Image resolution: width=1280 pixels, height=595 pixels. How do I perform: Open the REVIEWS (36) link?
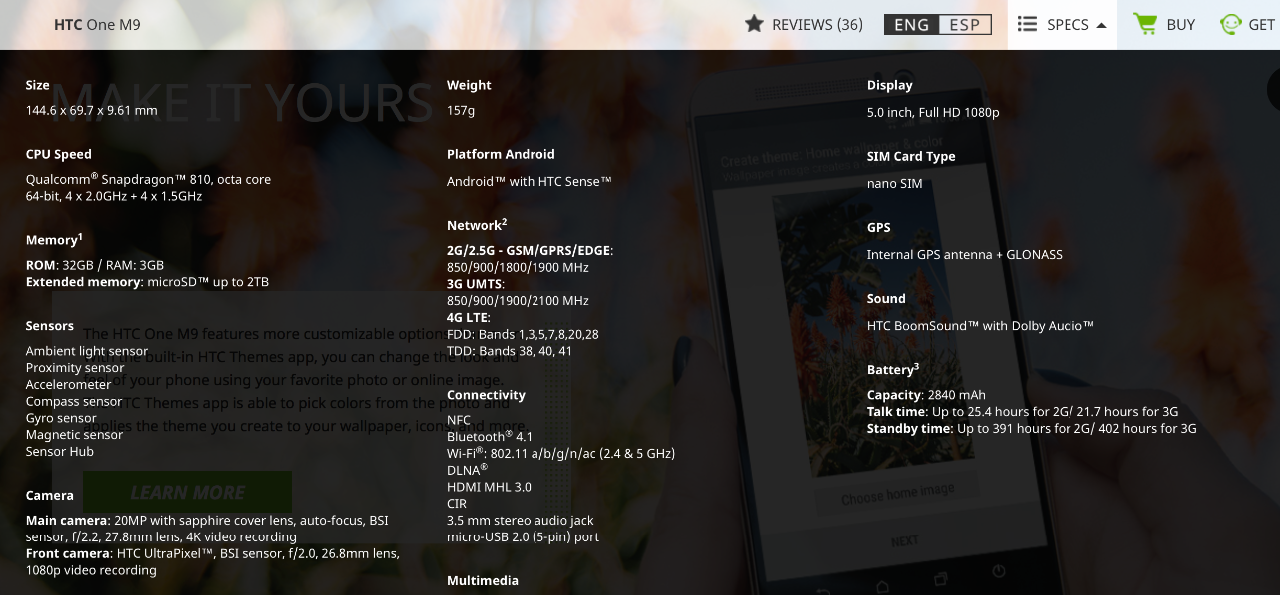coord(817,24)
